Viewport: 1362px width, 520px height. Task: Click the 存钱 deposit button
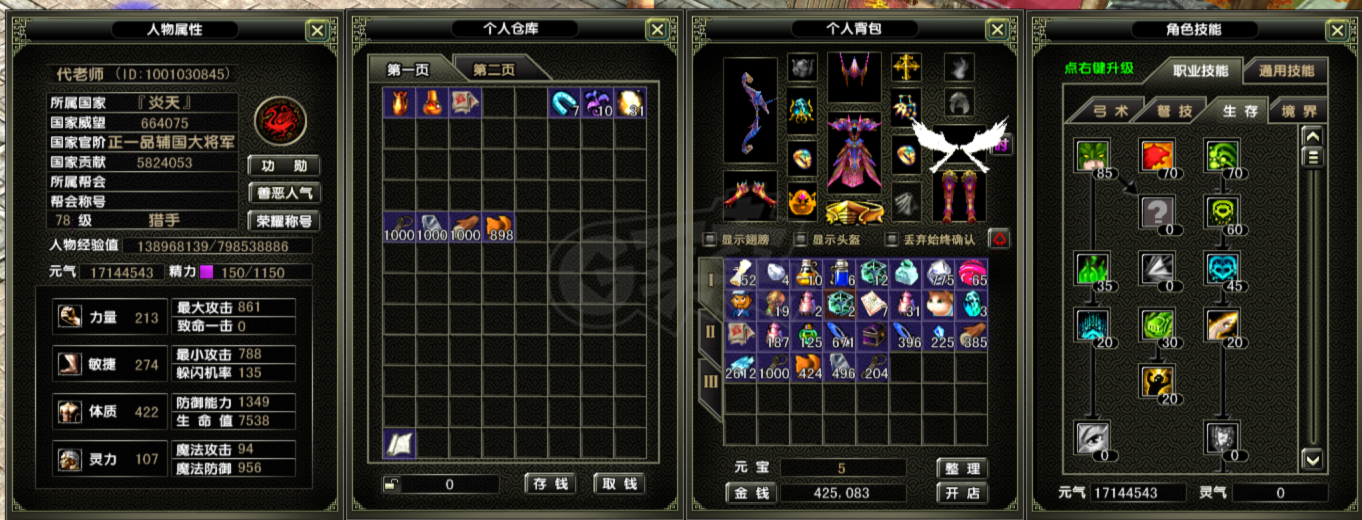550,484
